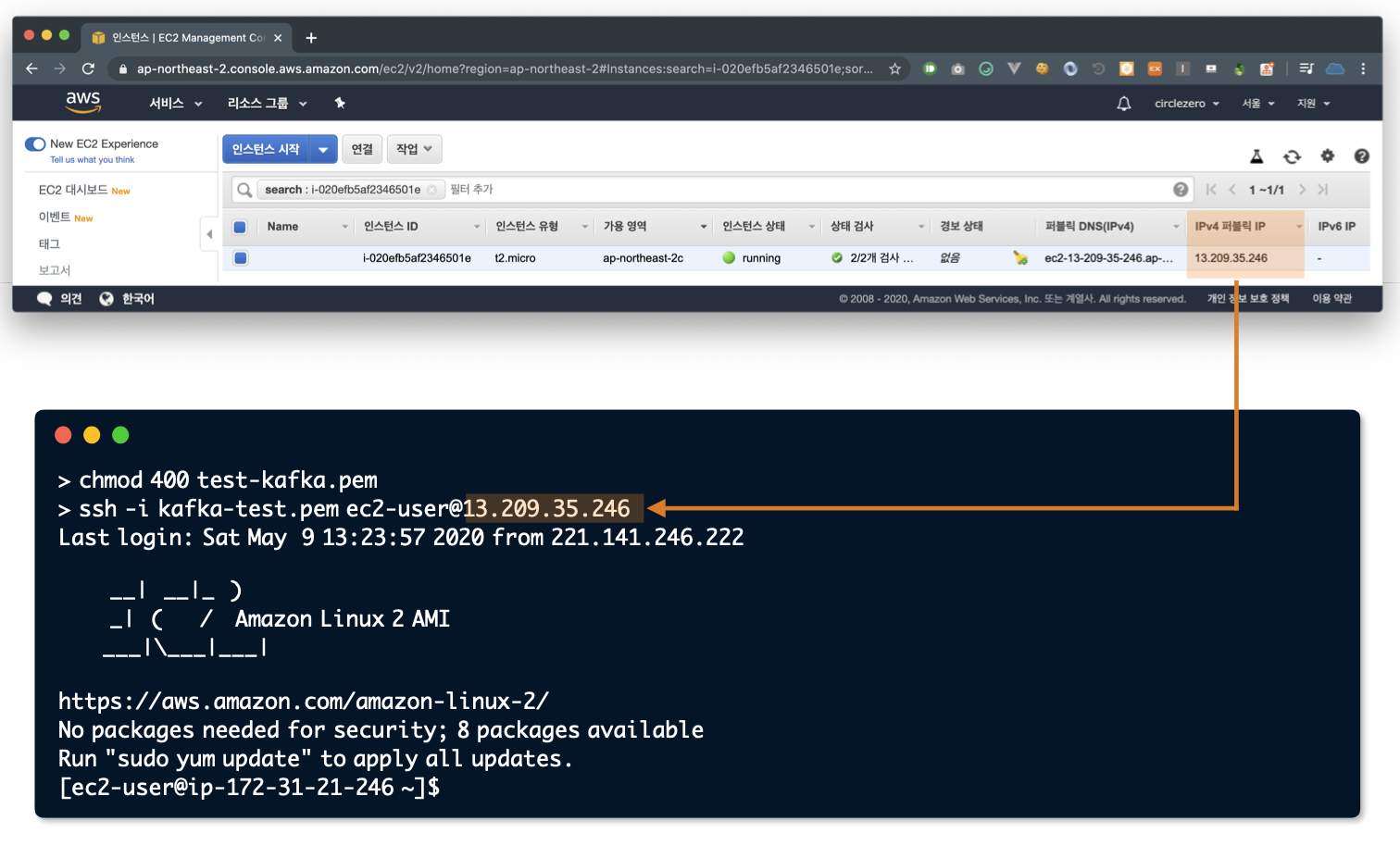Click the 연결 connect button
This screenshot has height=846, width=1400.
click(x=362, y=149)
